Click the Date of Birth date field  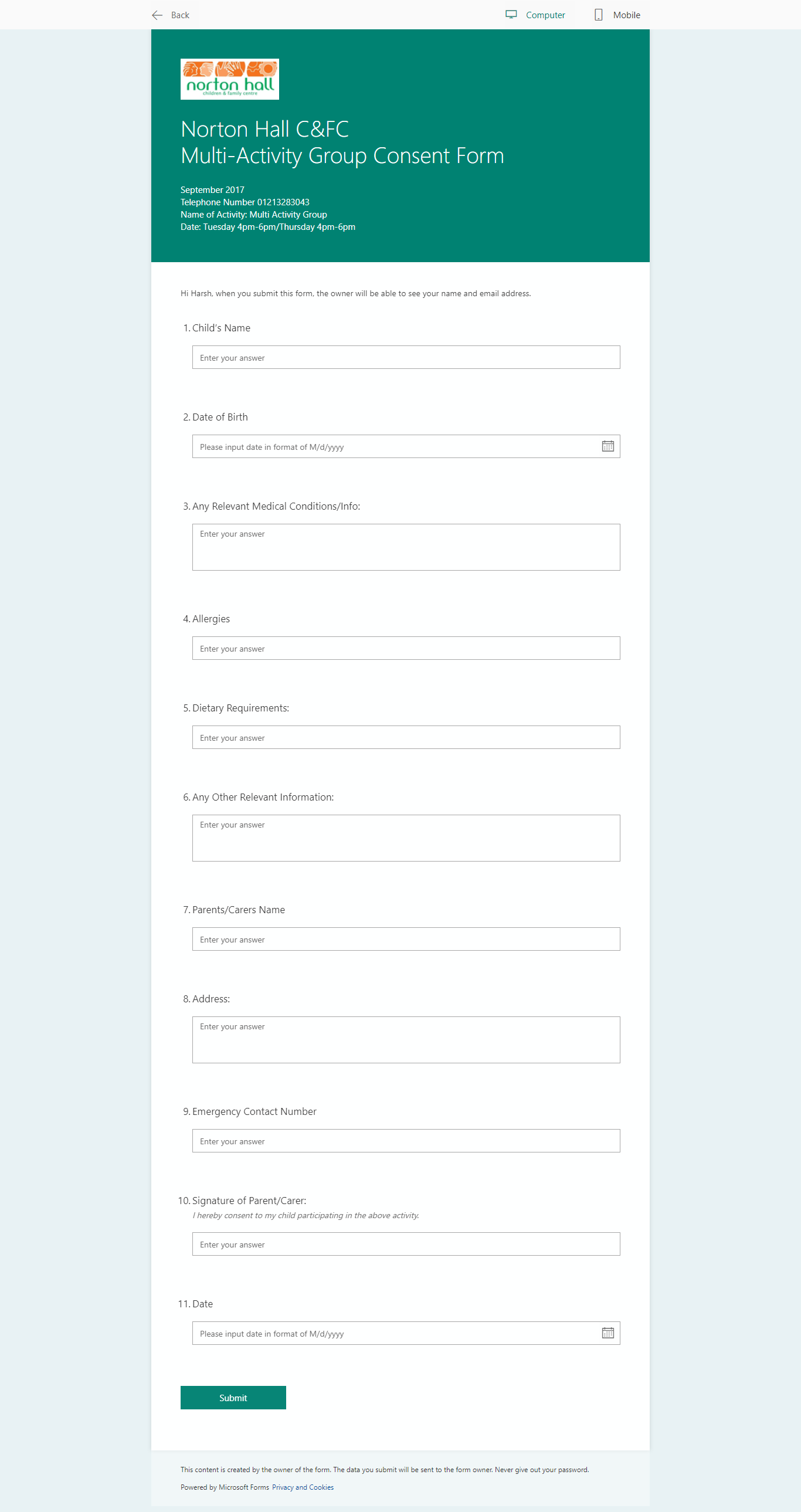tap(406, 447)
